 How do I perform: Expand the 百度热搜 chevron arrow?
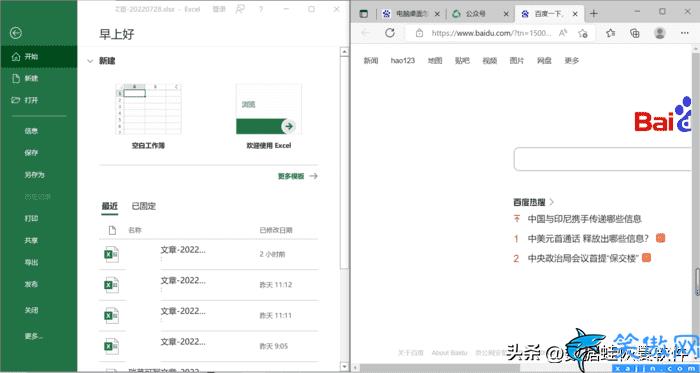552,202
